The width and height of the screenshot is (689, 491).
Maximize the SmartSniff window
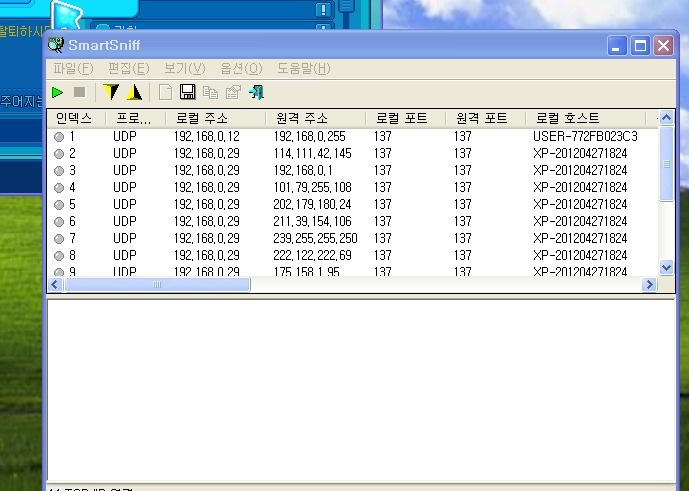pyautogui.click(x=640, y=45)
